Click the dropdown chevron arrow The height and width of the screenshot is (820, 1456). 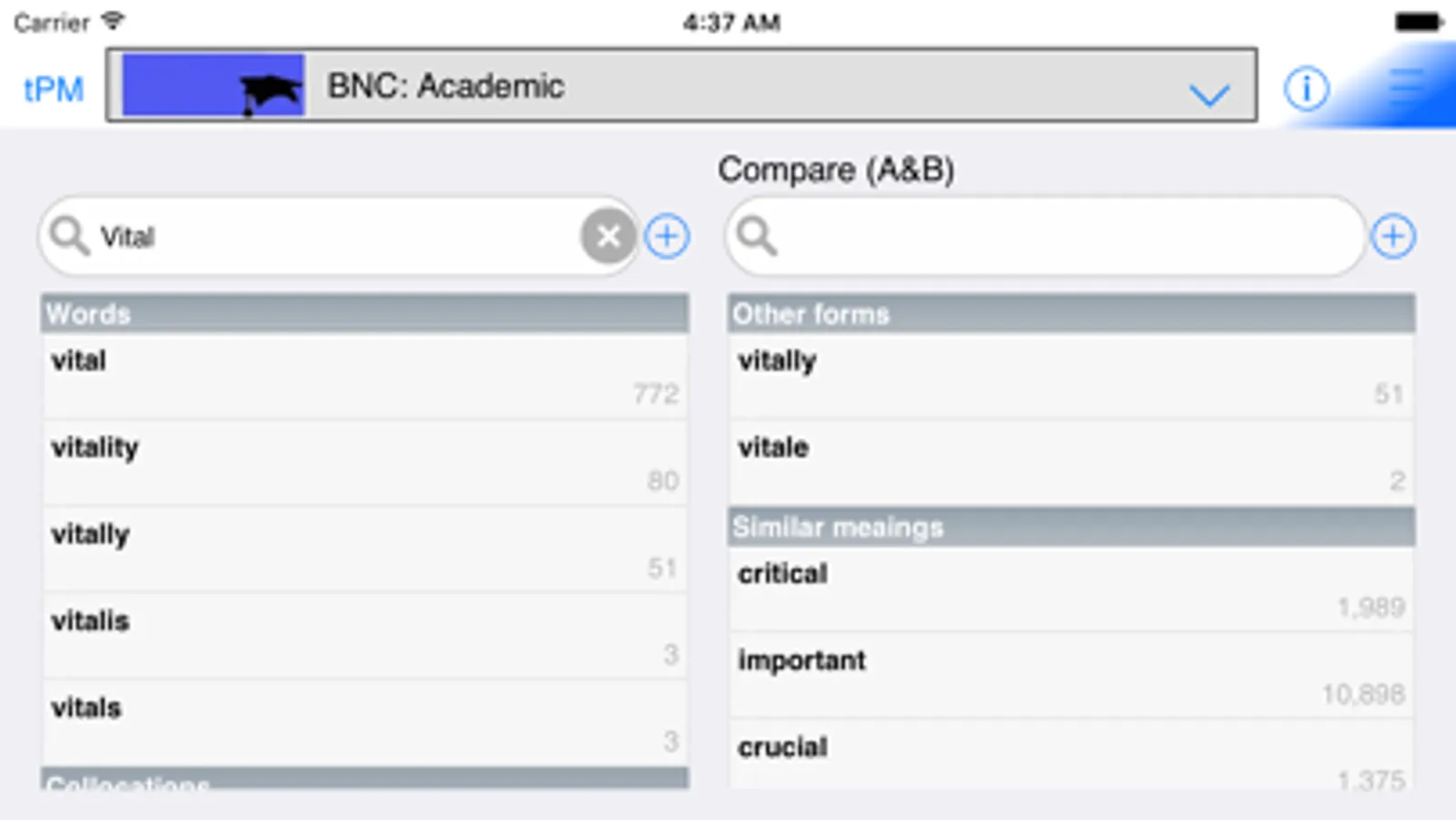point(1209,94)
